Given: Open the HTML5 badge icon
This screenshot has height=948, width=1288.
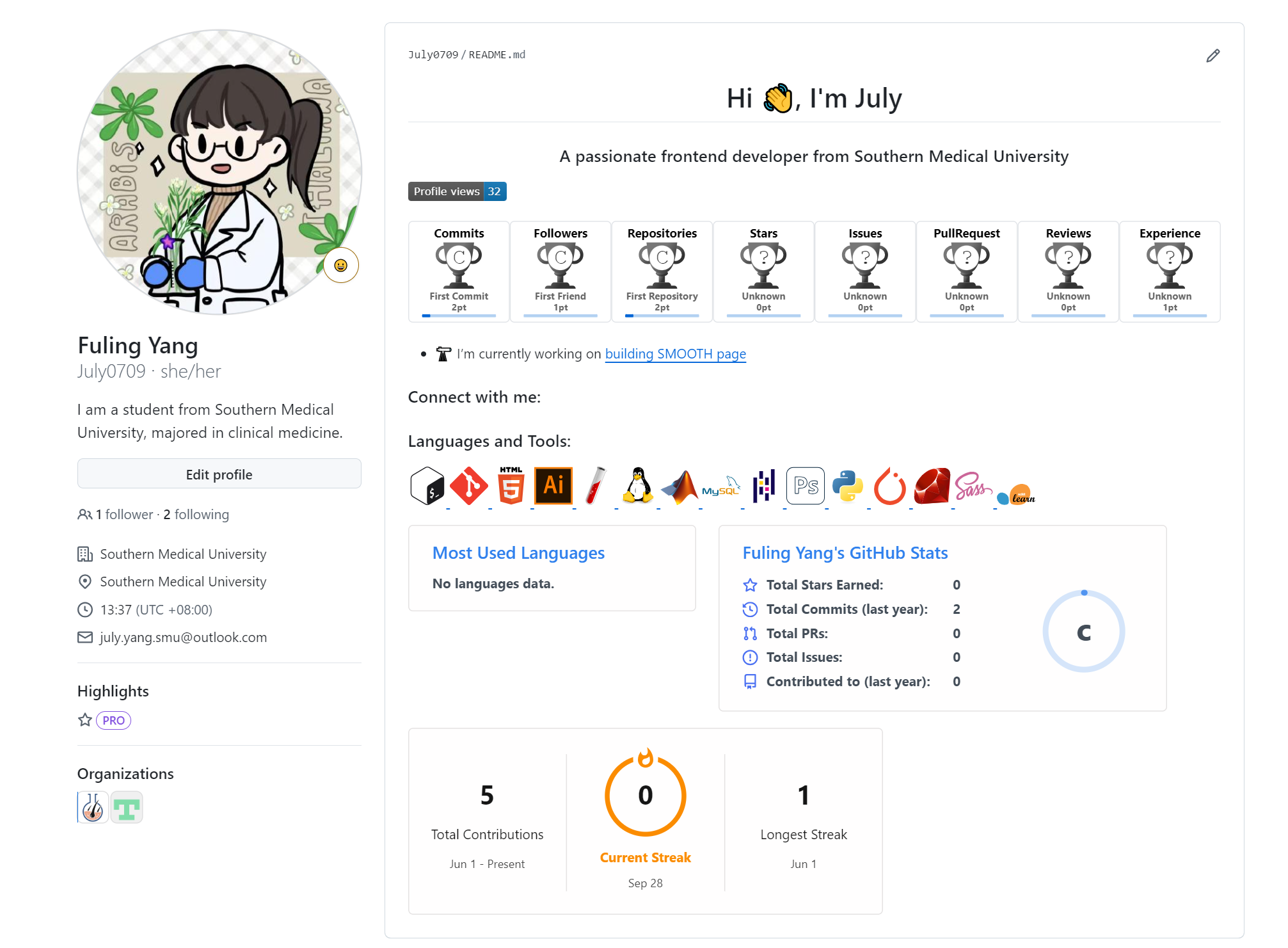Looking at the screenshot, I should 511,486.
